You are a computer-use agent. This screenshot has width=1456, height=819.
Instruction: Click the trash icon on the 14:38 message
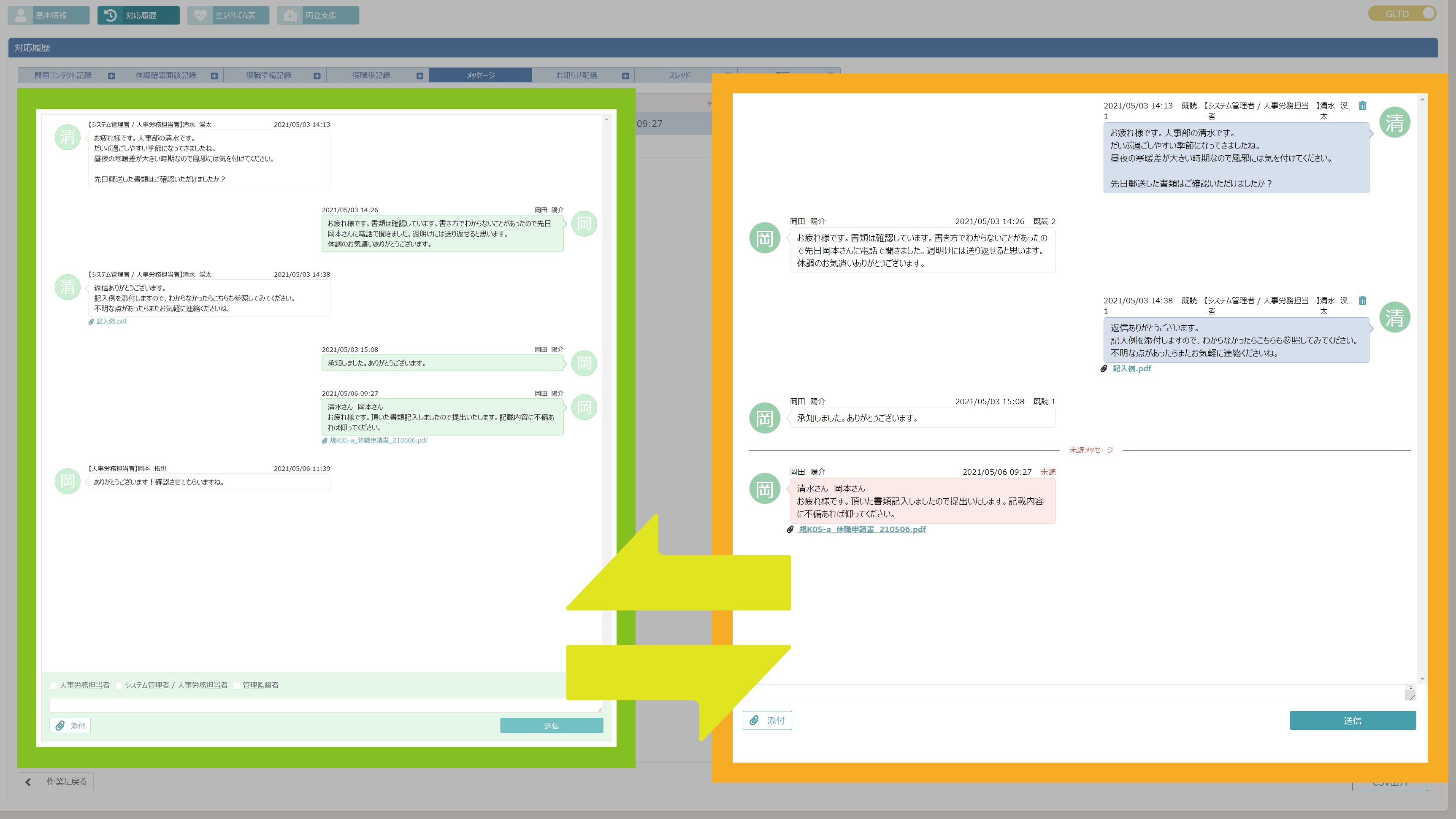click(x=1362, y=301)
